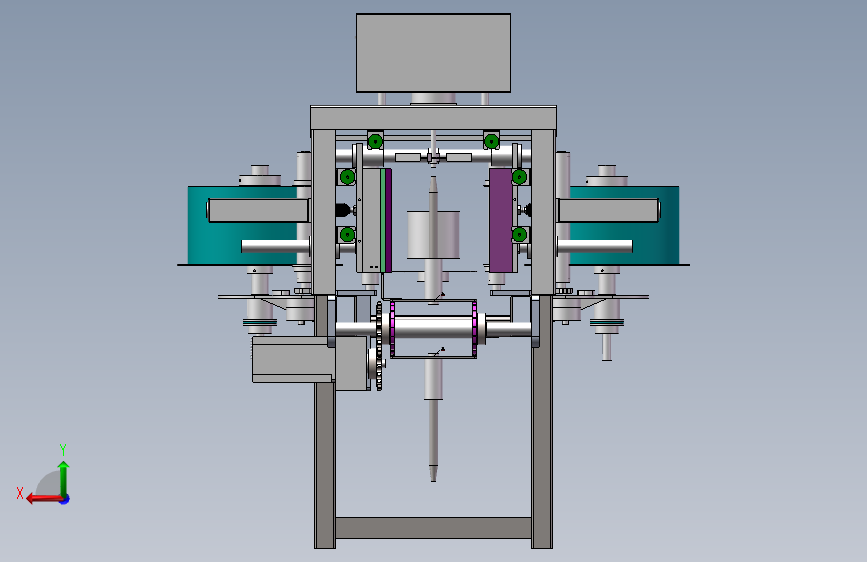The height and width of the screenshot is (562, 867).
Task: Select the thin green strip beside left purple plate
Action: point(383,220)
